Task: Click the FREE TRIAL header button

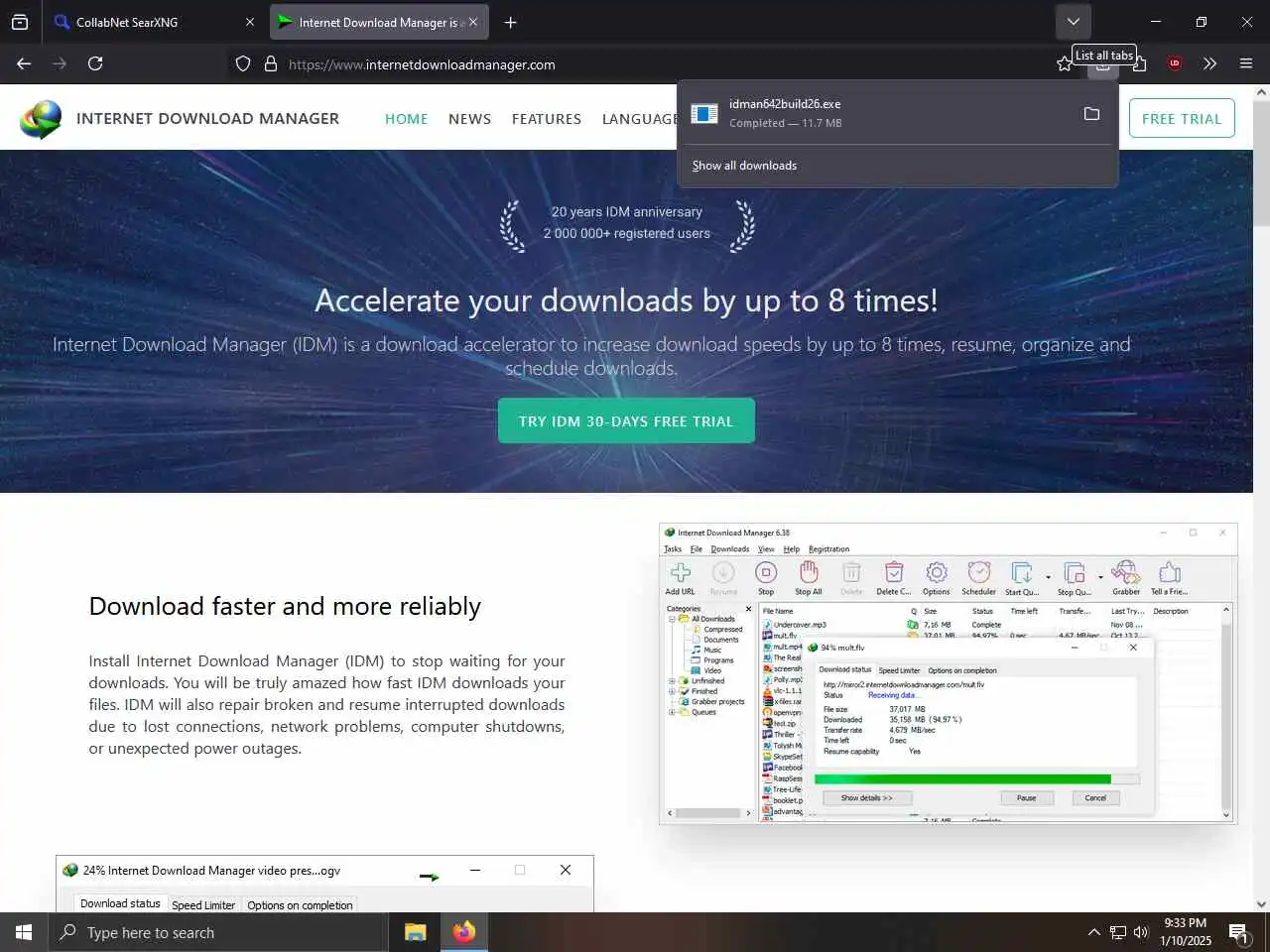Action: coord(1182,118)
